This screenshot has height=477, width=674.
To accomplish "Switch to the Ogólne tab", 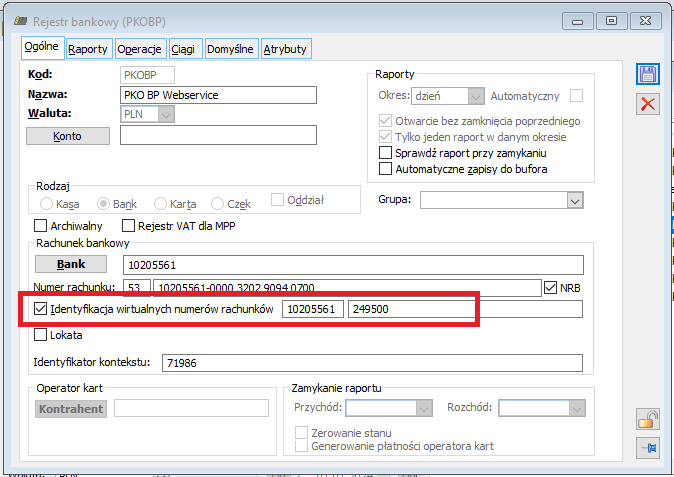I will pyautogui.click(x=42, y=47).
